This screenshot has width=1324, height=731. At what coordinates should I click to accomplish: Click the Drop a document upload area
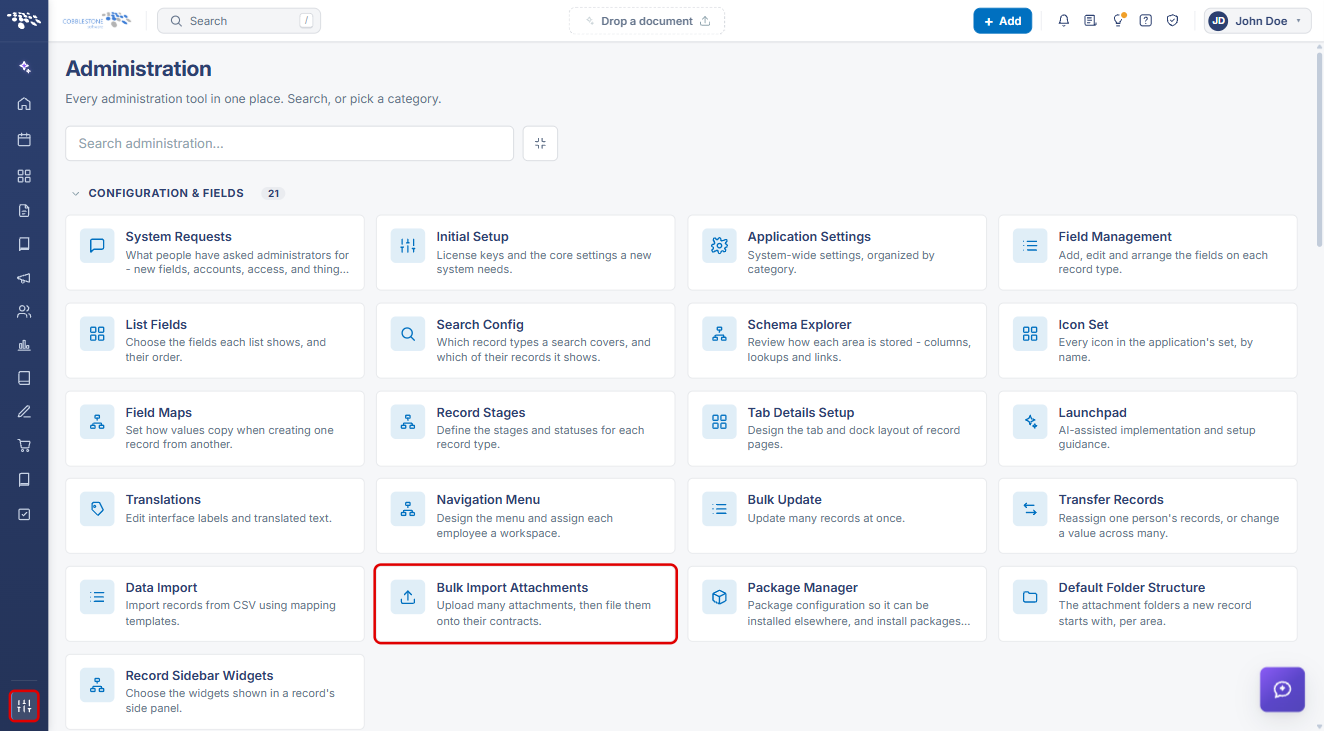(x=647, y=21)
